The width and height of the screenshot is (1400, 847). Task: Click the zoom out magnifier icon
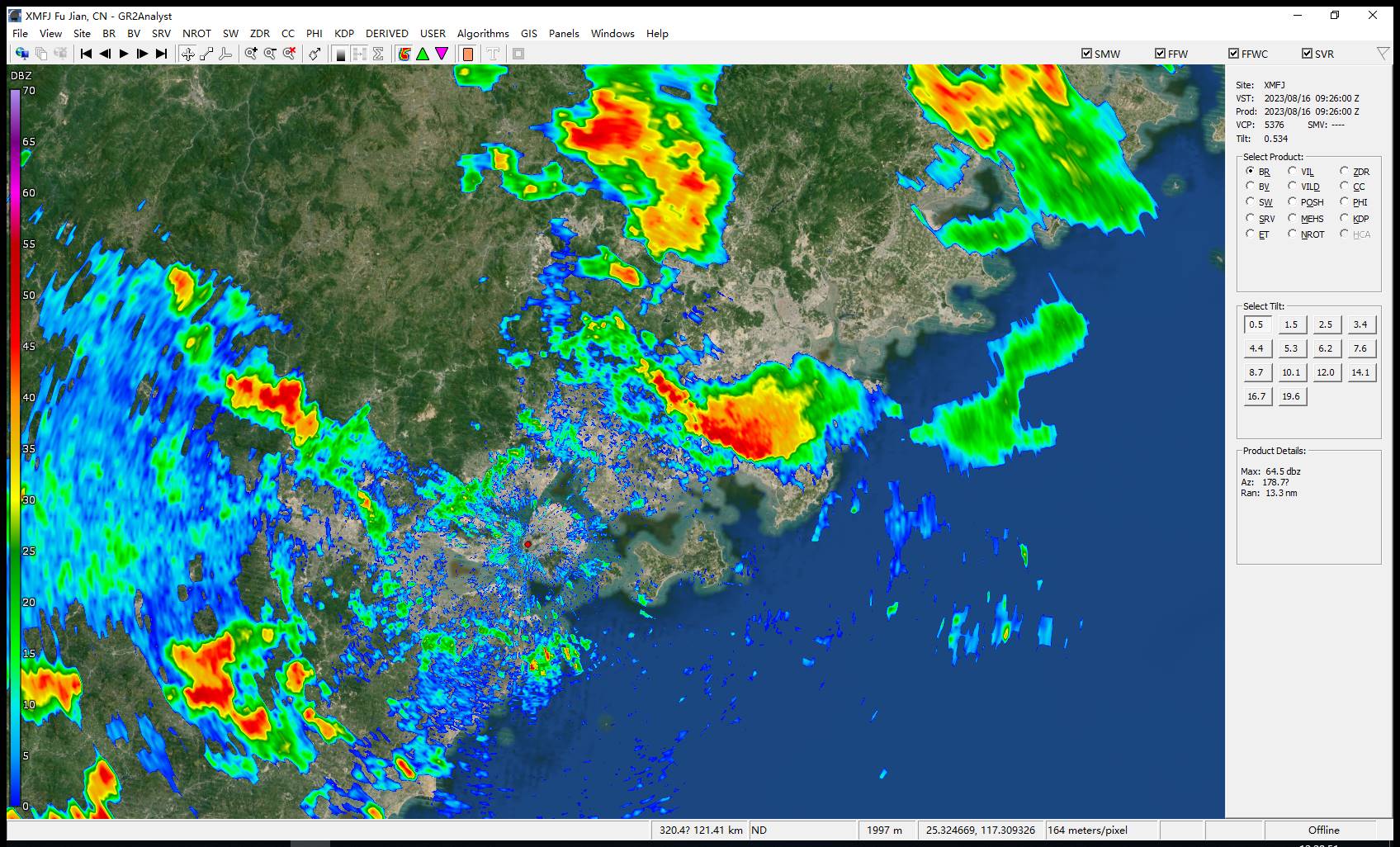pos(270,54)
